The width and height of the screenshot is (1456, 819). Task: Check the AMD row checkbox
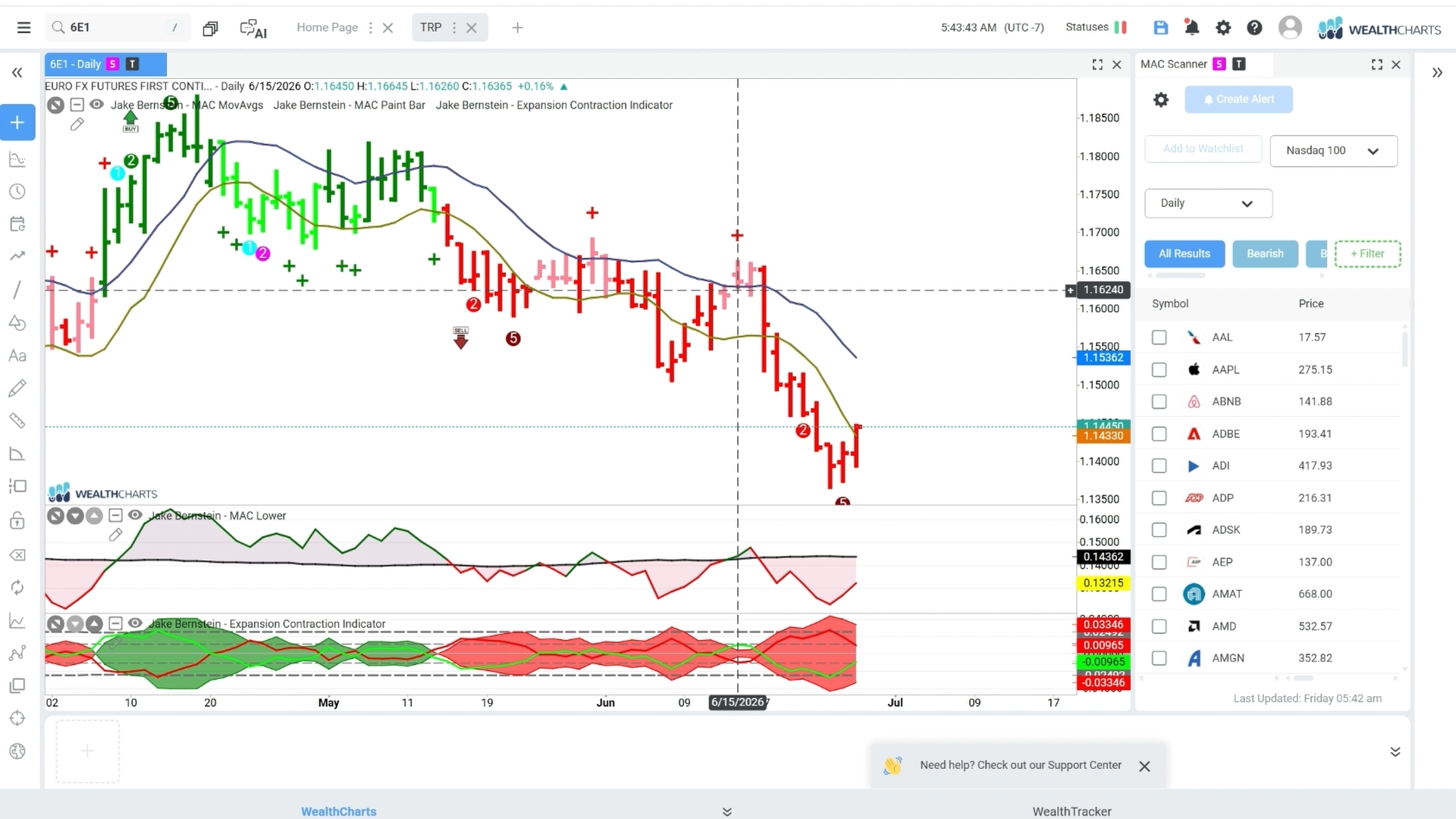pos(1159,626)
